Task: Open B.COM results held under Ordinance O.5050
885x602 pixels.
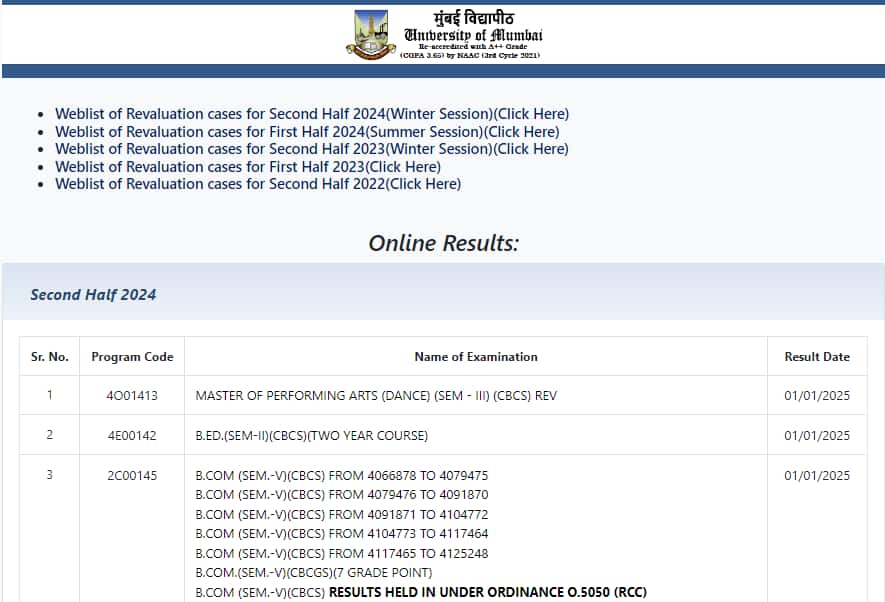Action: [x=421, y=592]
